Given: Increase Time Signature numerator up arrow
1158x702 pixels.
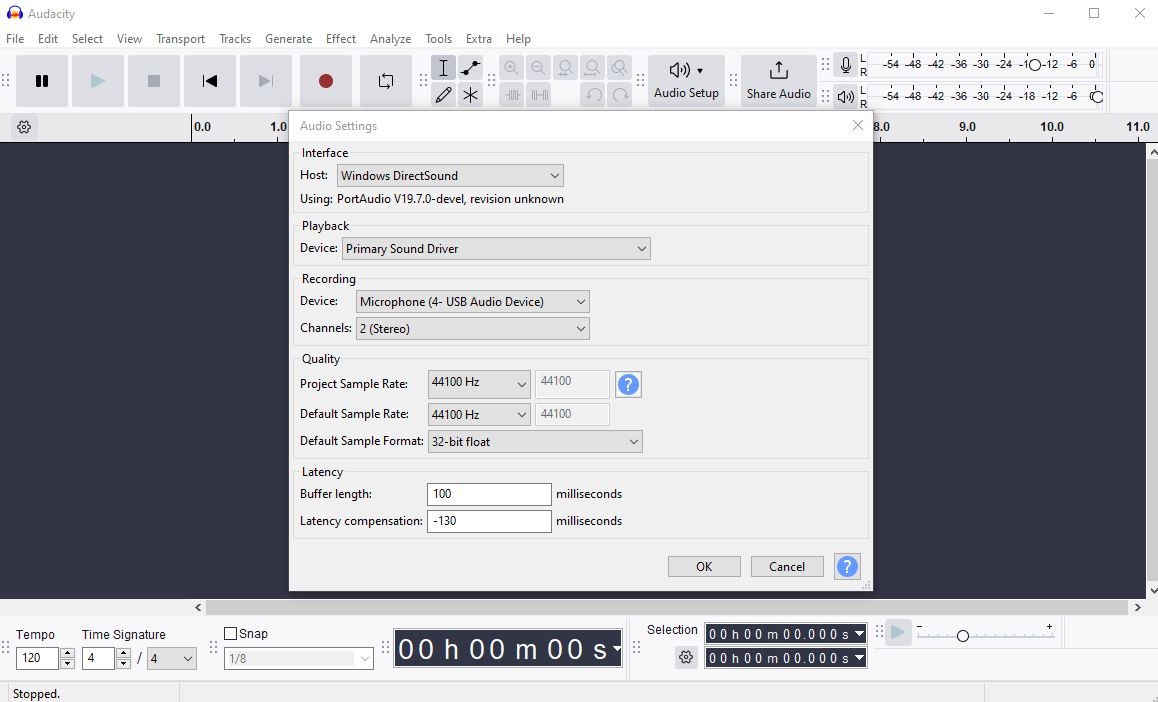Looking at the screenshot, I should pyautogui.click(x=123, y=653).
